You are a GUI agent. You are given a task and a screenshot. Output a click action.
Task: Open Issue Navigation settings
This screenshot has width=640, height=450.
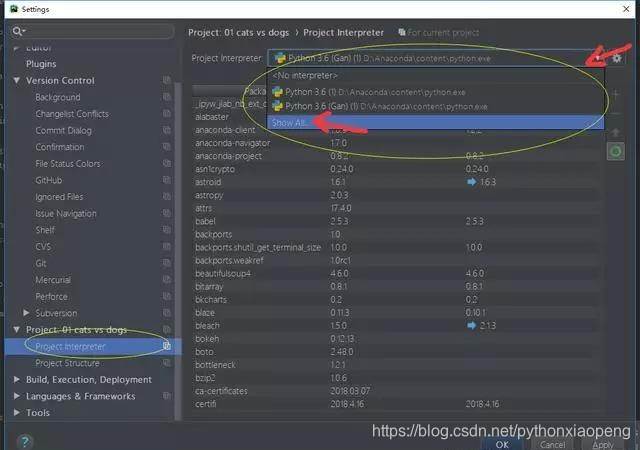(x=66, y=214)
